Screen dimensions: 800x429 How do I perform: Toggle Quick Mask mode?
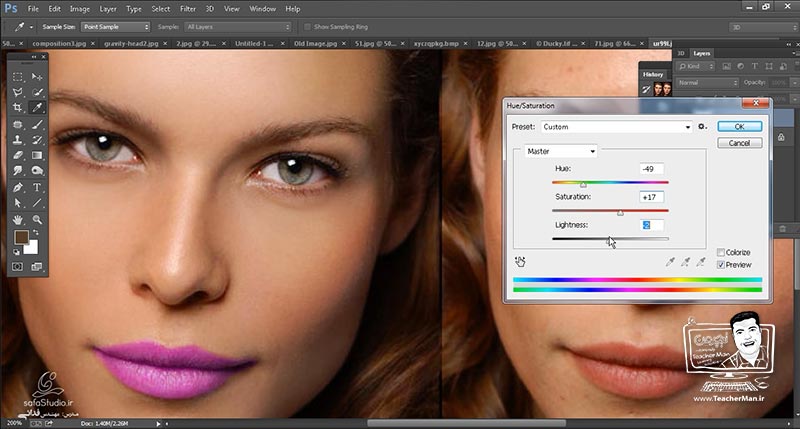(x=18, y=267)
